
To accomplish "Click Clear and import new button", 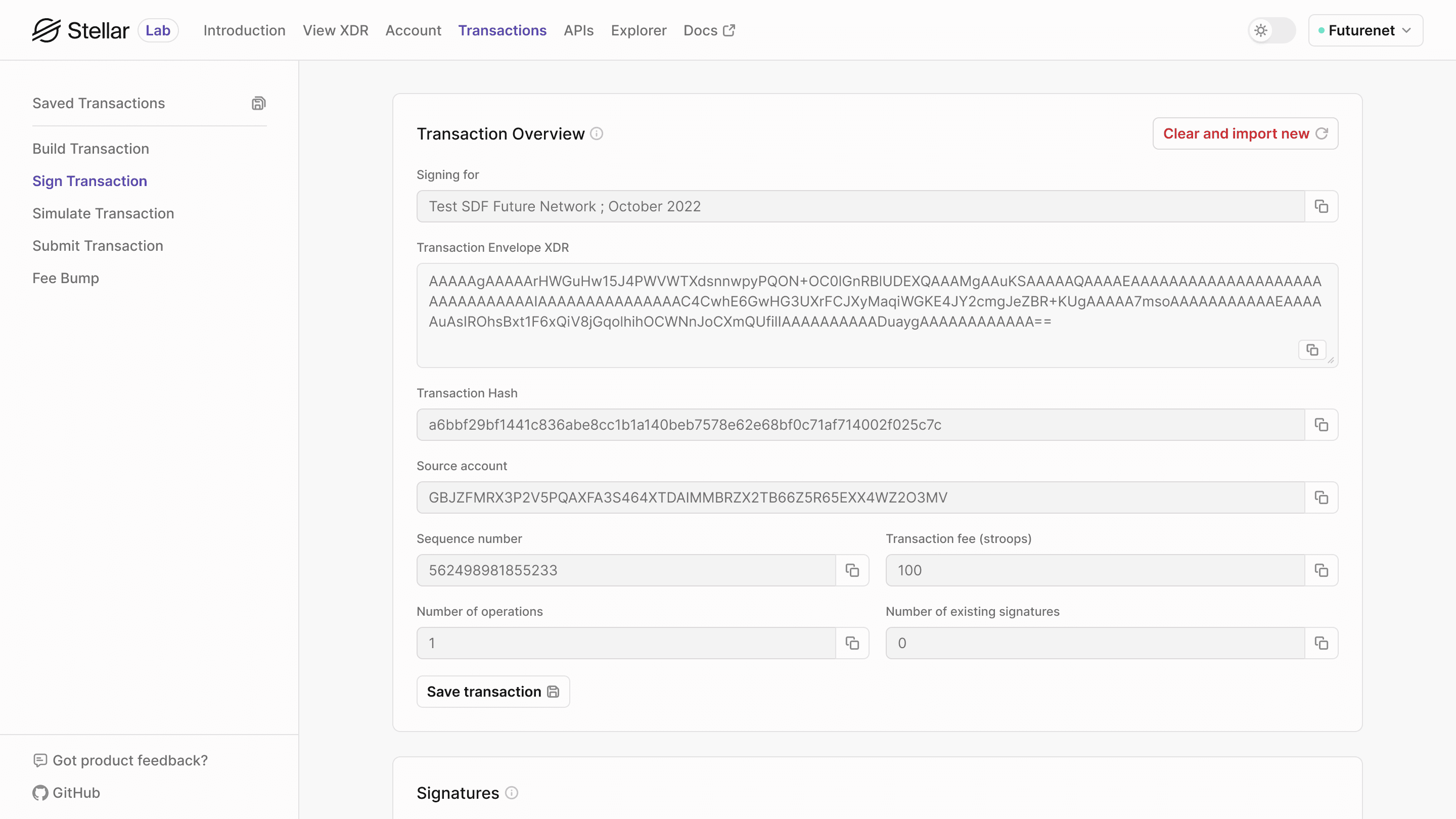I will 1245,134.
